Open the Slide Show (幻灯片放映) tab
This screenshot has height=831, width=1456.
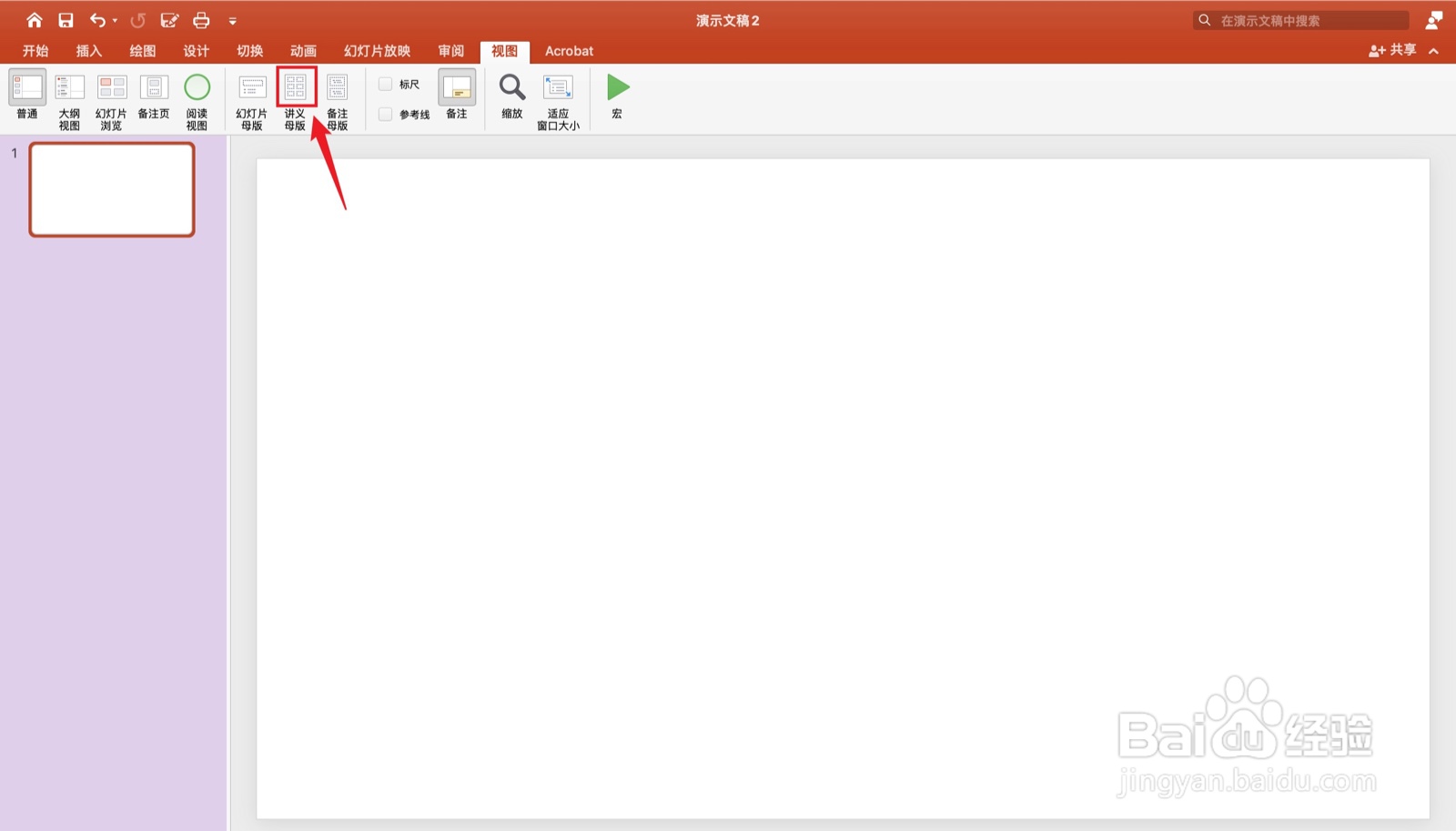click(x=378, y=51)
